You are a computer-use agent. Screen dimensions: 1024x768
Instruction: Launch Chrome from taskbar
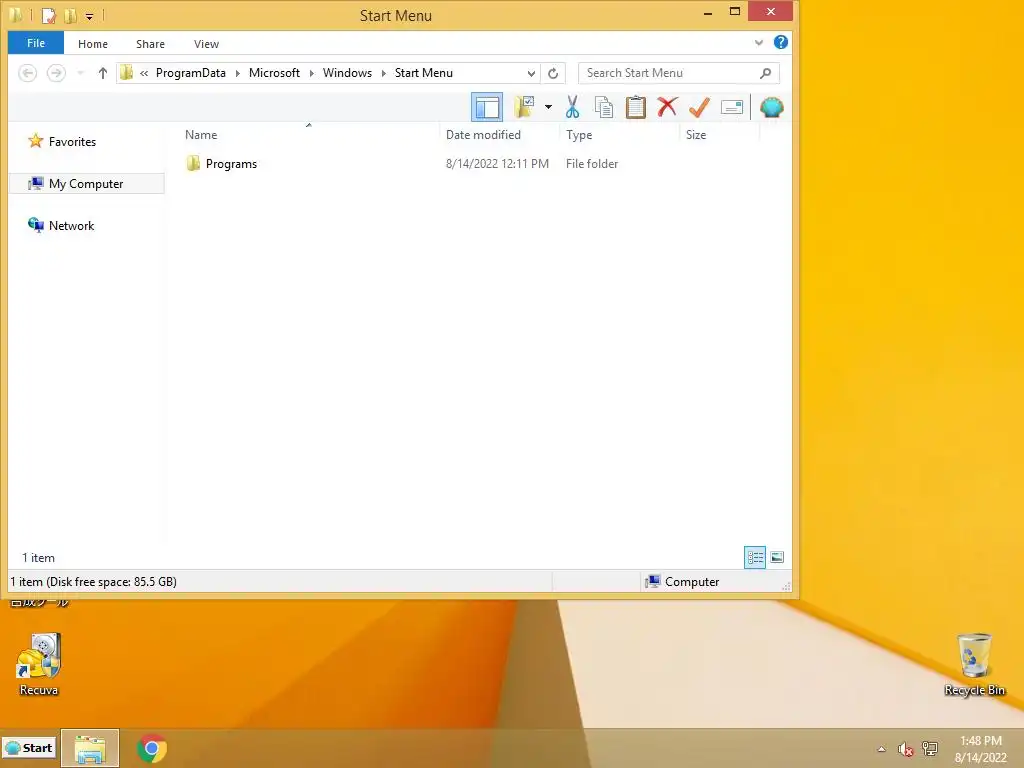152,748
